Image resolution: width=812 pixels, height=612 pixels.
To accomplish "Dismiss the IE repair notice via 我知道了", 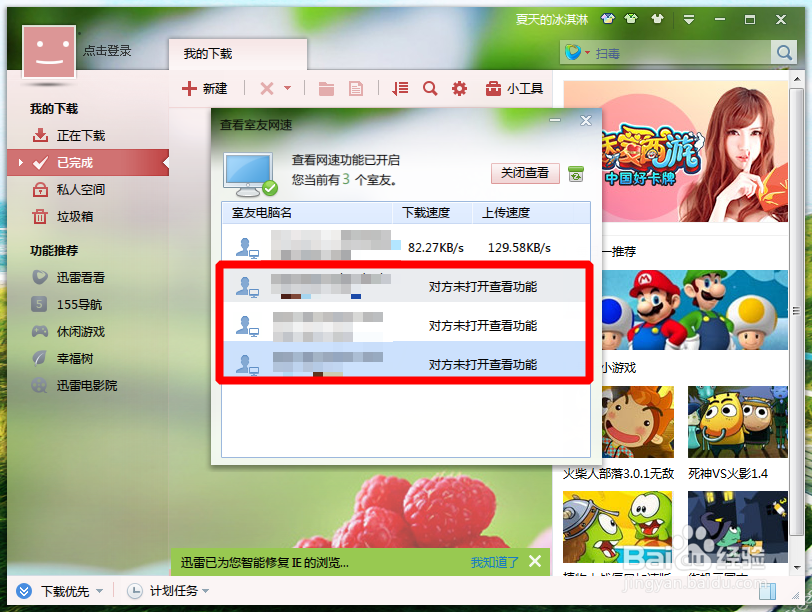I will tap(492, 562).
